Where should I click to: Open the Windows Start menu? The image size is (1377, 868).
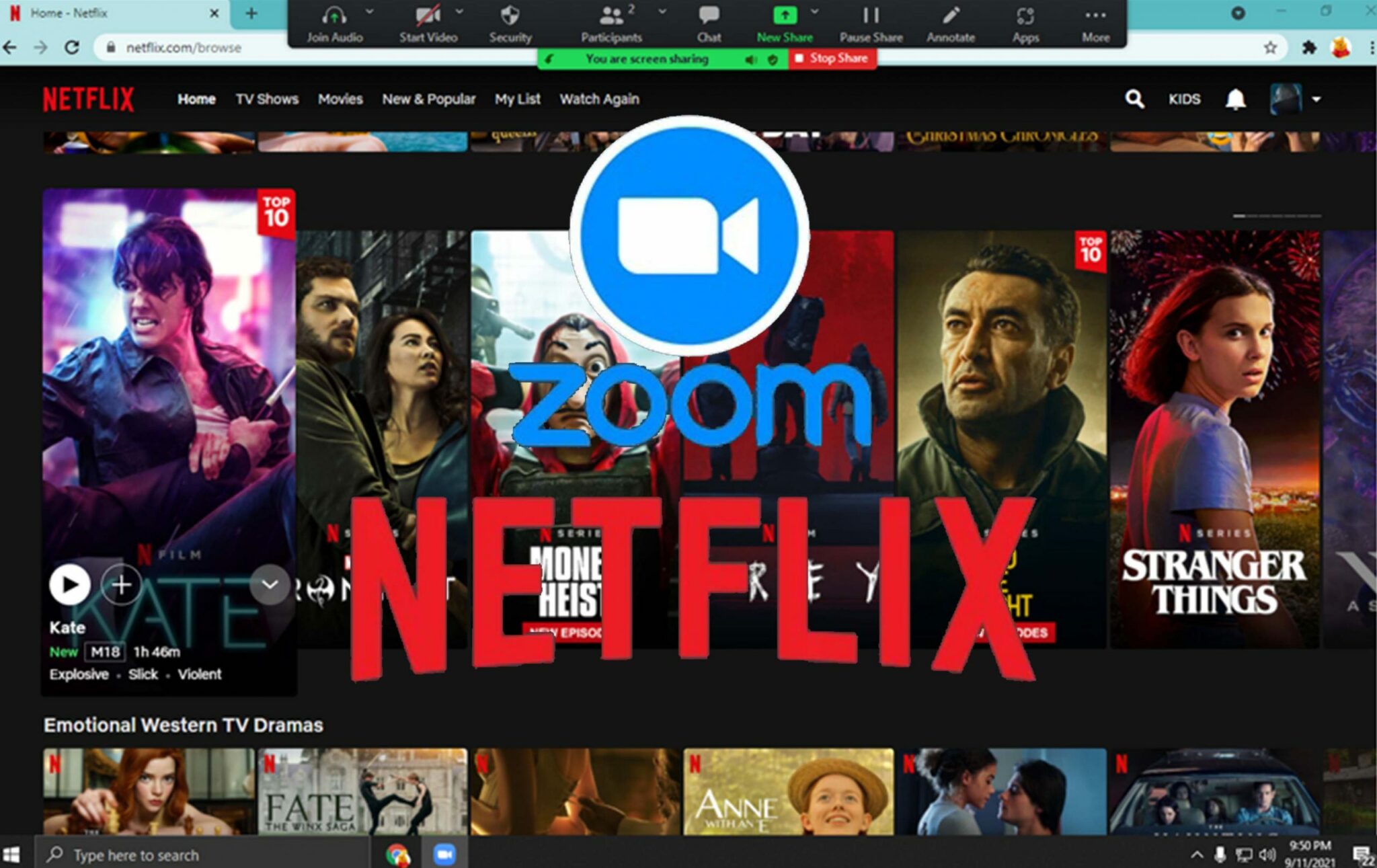11,855
